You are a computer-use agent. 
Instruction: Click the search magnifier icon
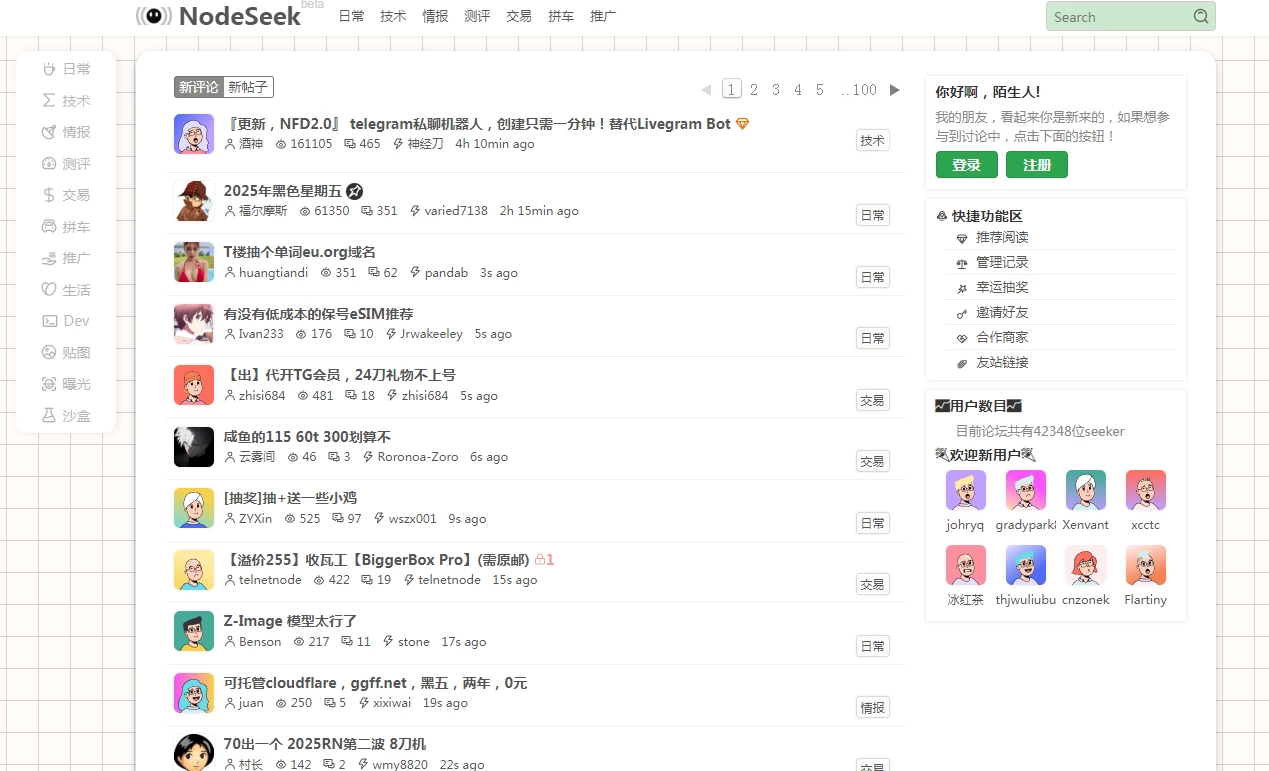1201,16
